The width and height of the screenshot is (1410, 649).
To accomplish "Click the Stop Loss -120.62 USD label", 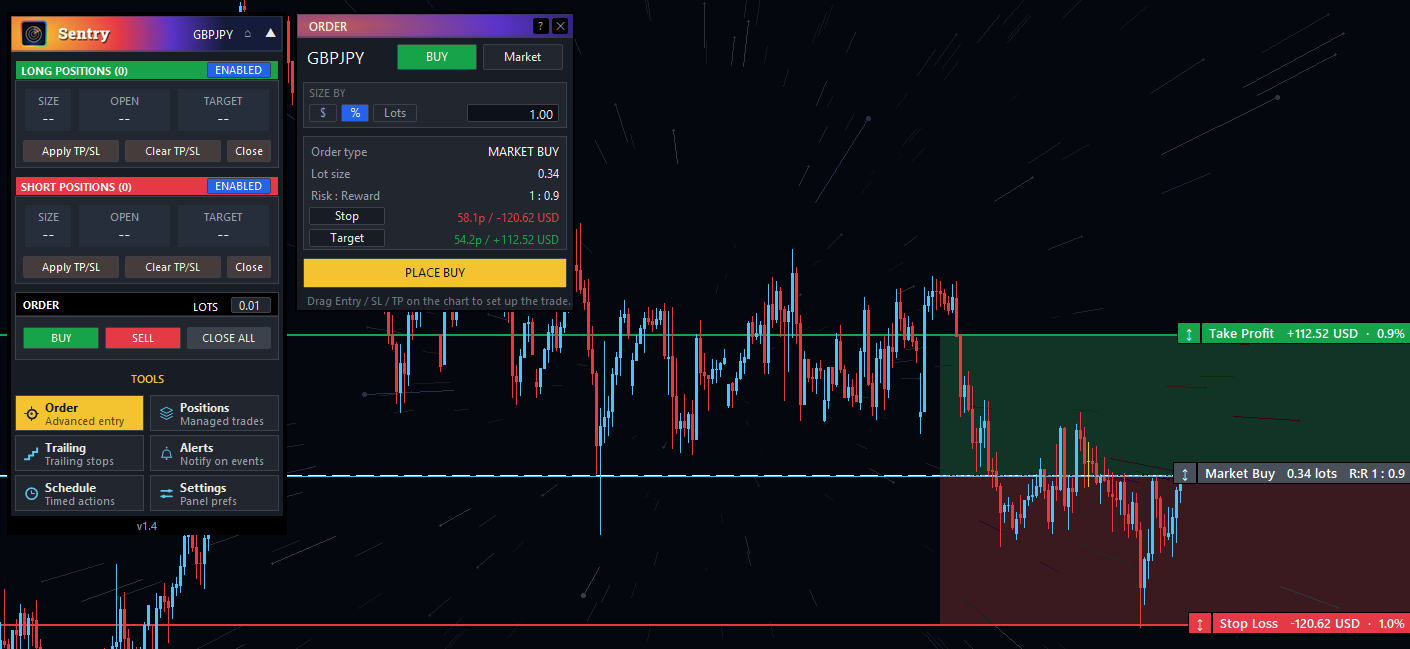I will point(1311,624).
